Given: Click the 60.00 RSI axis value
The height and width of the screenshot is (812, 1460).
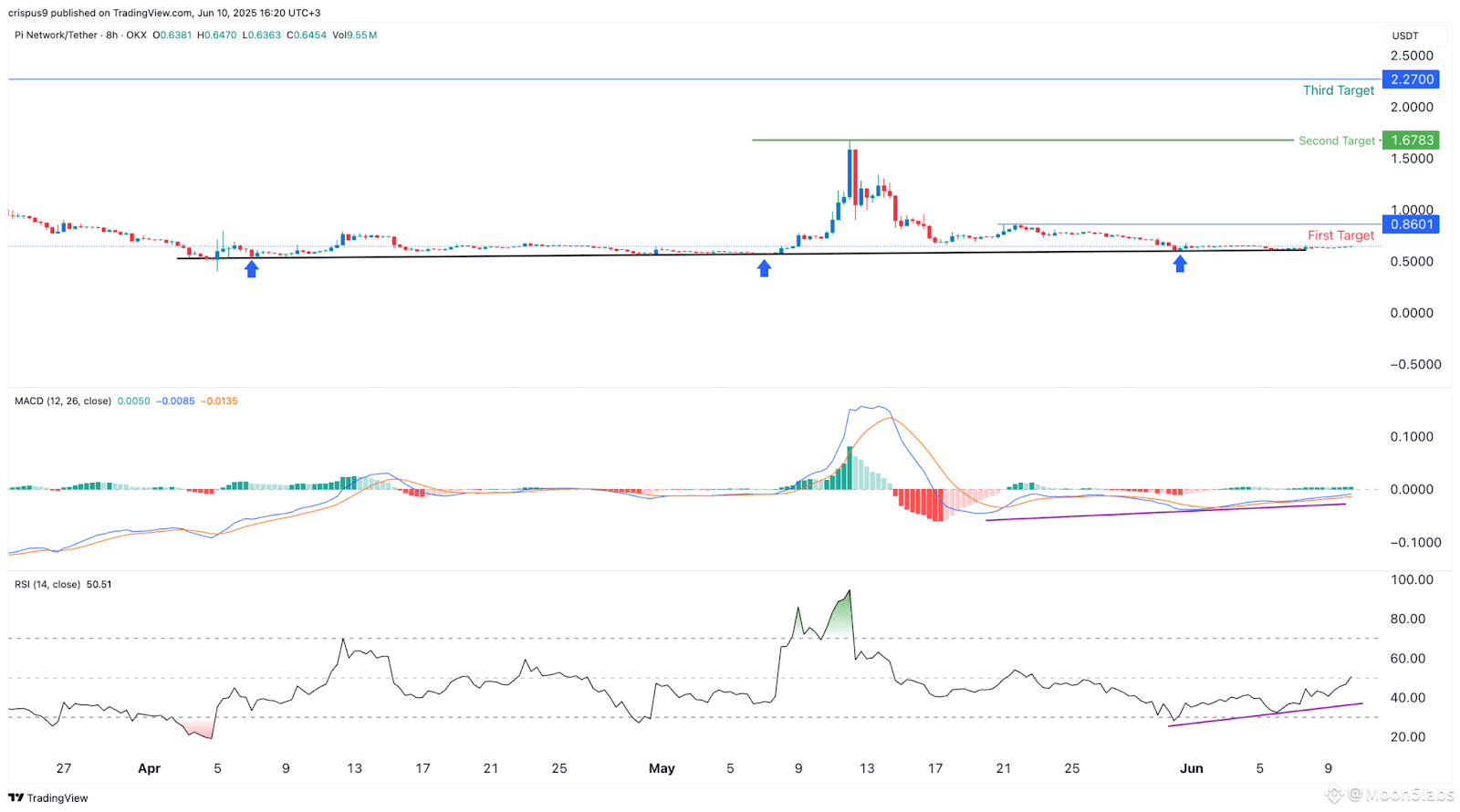Looking at the screenshot, I should (x=1407, y=658).
